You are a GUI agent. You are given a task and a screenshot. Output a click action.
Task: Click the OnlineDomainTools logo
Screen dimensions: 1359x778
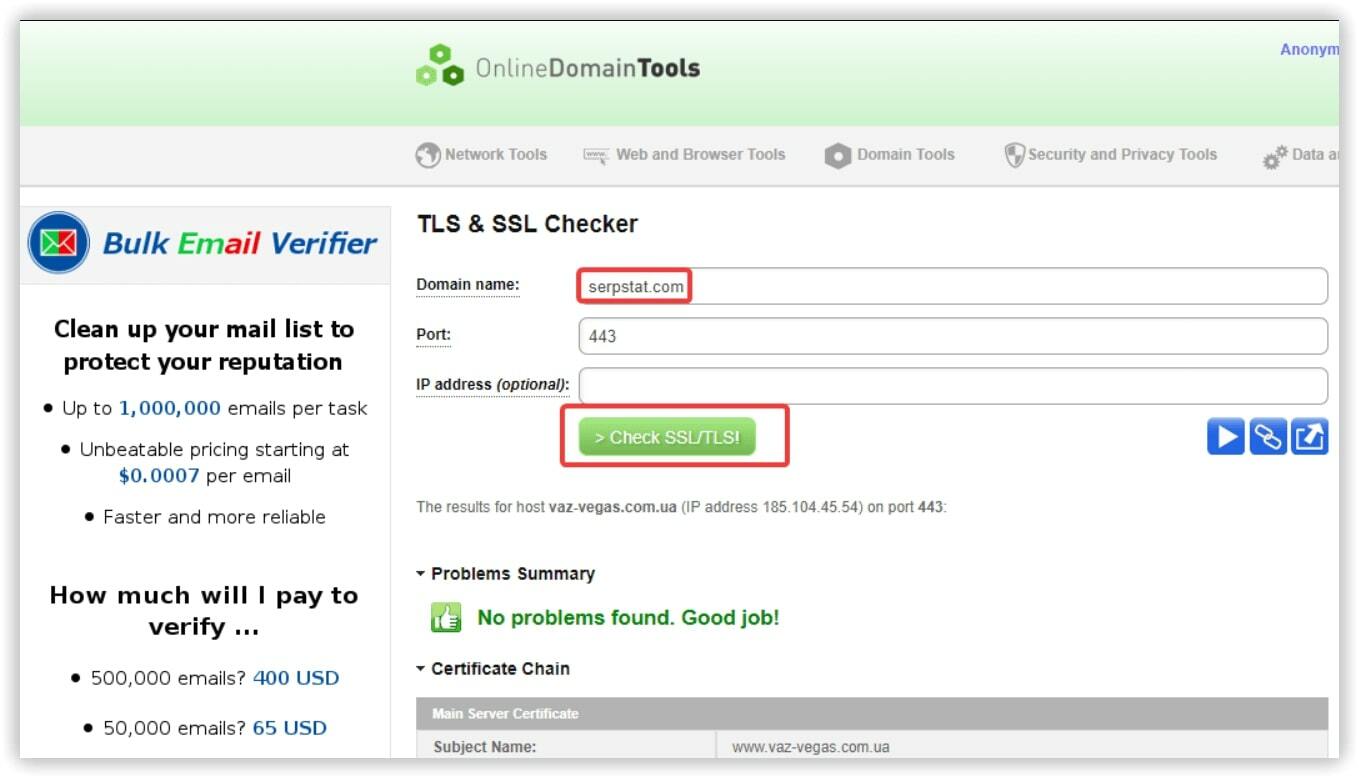click(x=558, y=67)
